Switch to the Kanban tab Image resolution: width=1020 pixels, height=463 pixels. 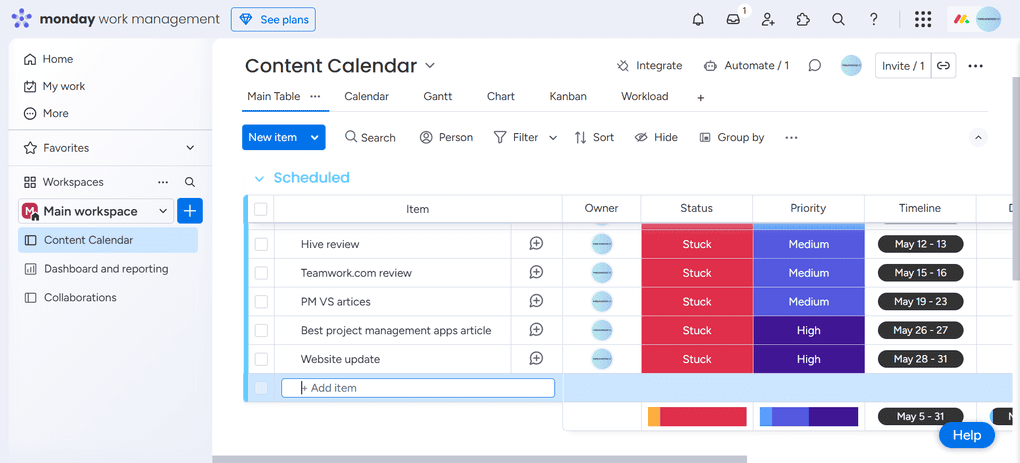tap(568, 97)
